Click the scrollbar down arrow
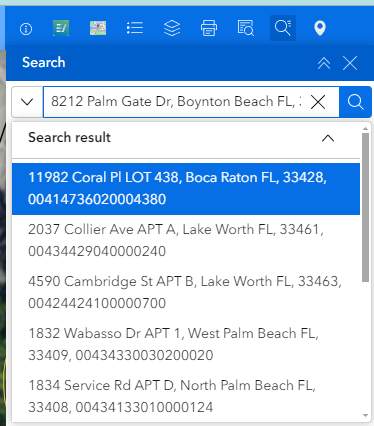This screenshot has width=374, height=426. (x=366, y=416)
